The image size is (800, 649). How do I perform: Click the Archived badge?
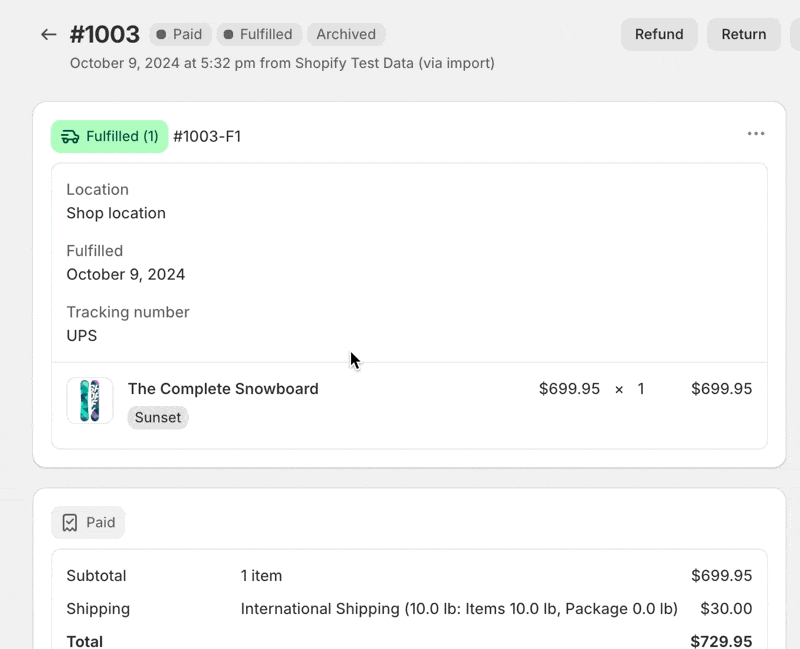click(x=346, y=34)
